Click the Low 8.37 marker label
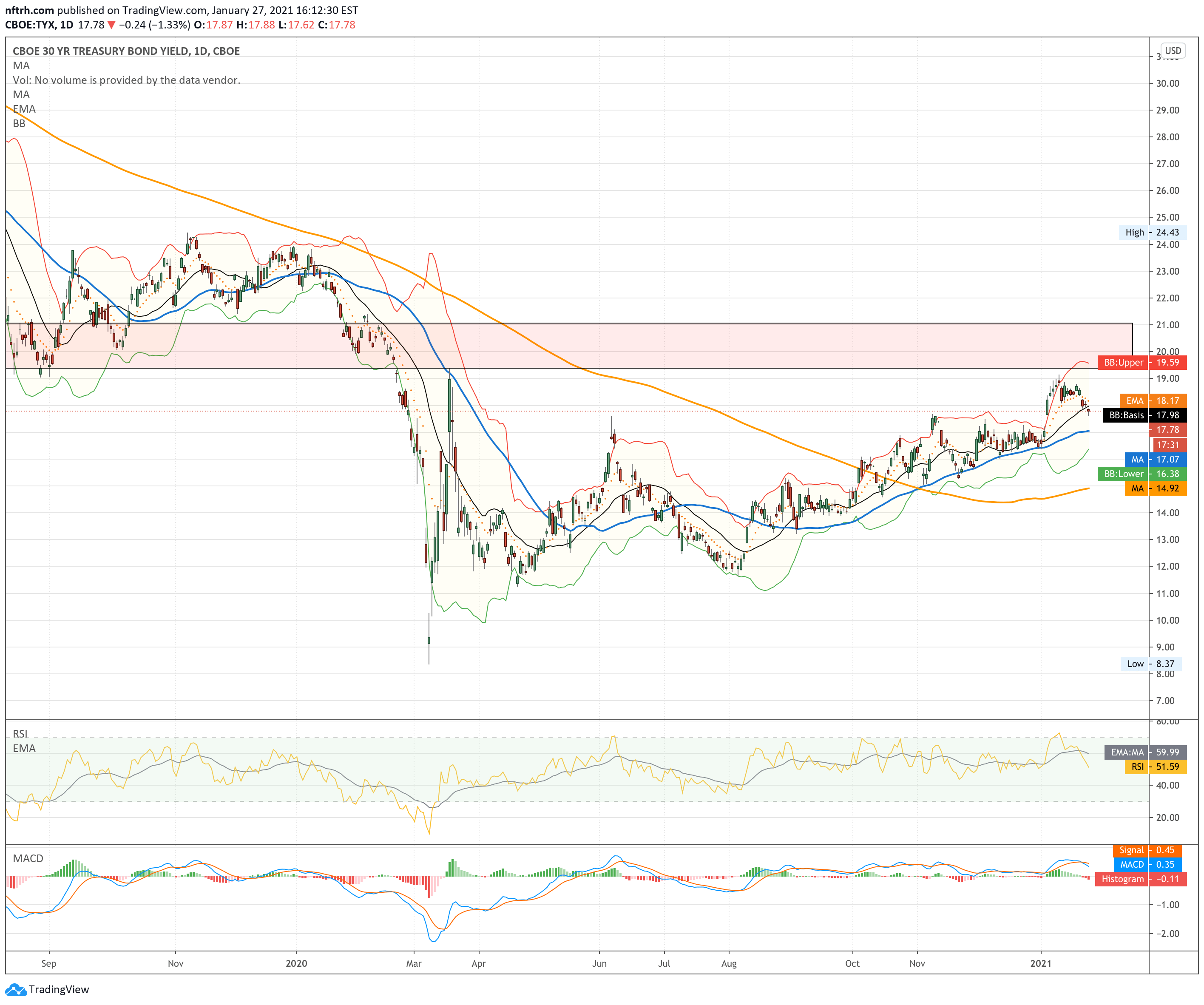This screenshot has width=1204, height=1005. [1153, 664]
